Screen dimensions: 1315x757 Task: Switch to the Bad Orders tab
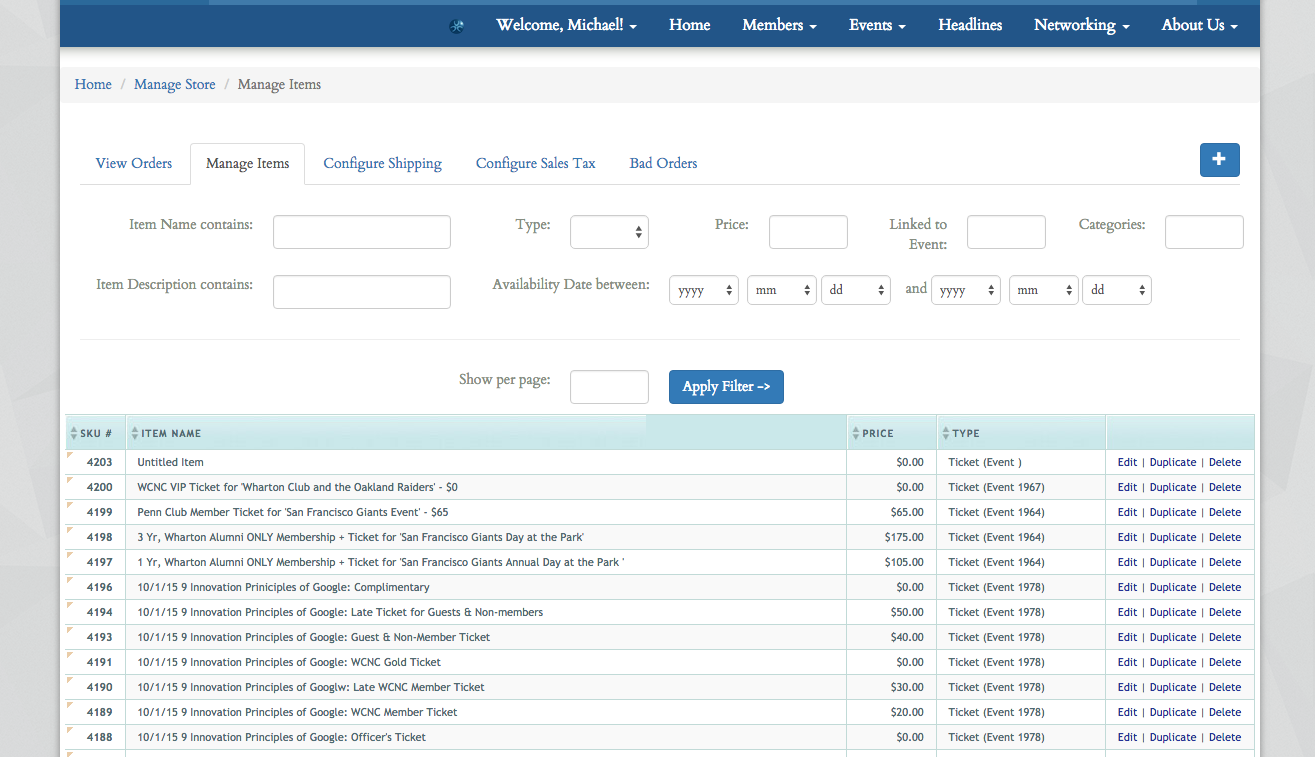point(663,163)
